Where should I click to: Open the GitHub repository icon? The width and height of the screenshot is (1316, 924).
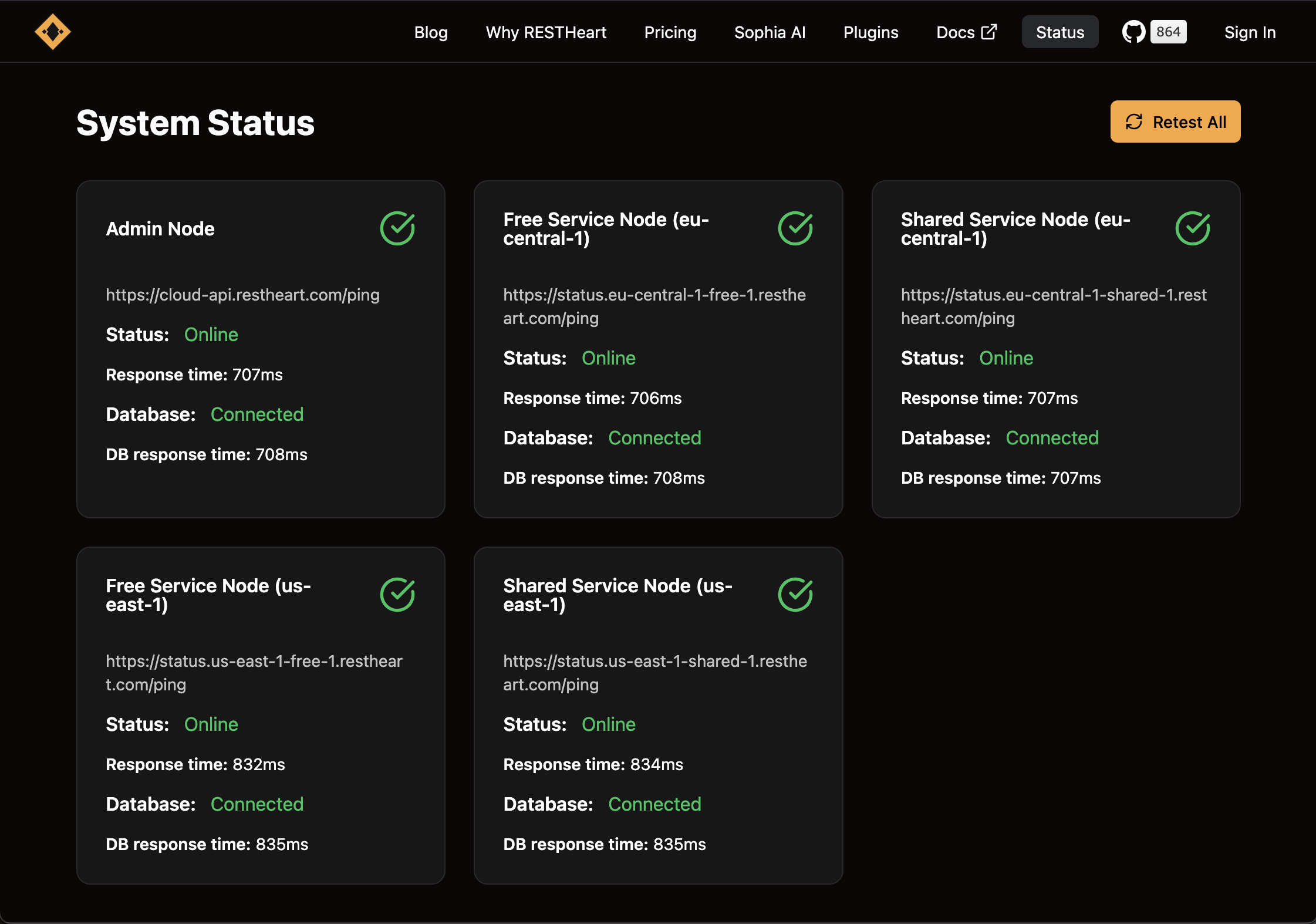1133,32
